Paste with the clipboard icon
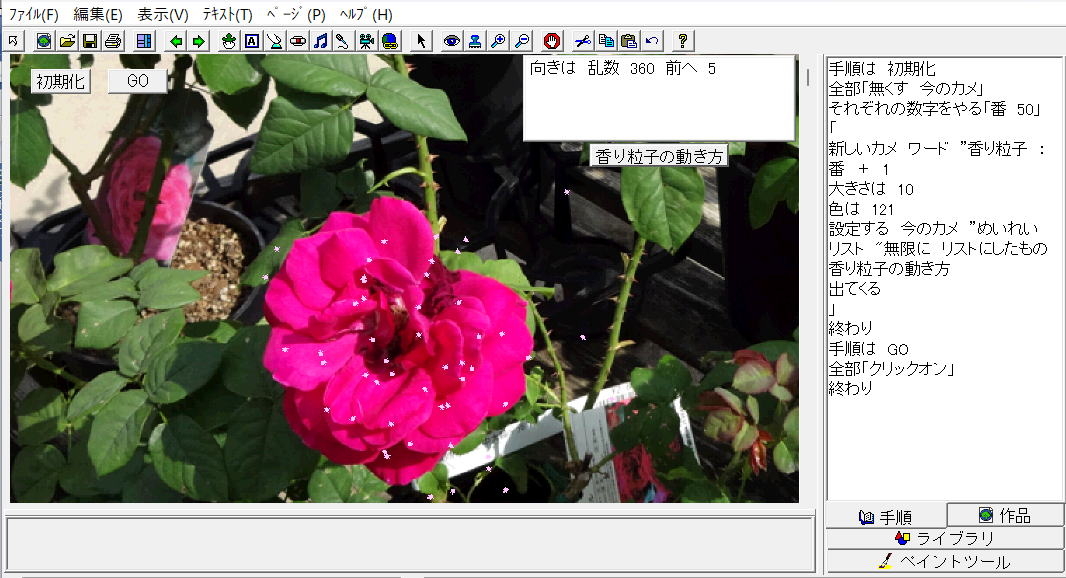Image resolution: width=1066 pixels, height=578 pixels. tap(629, 41)
